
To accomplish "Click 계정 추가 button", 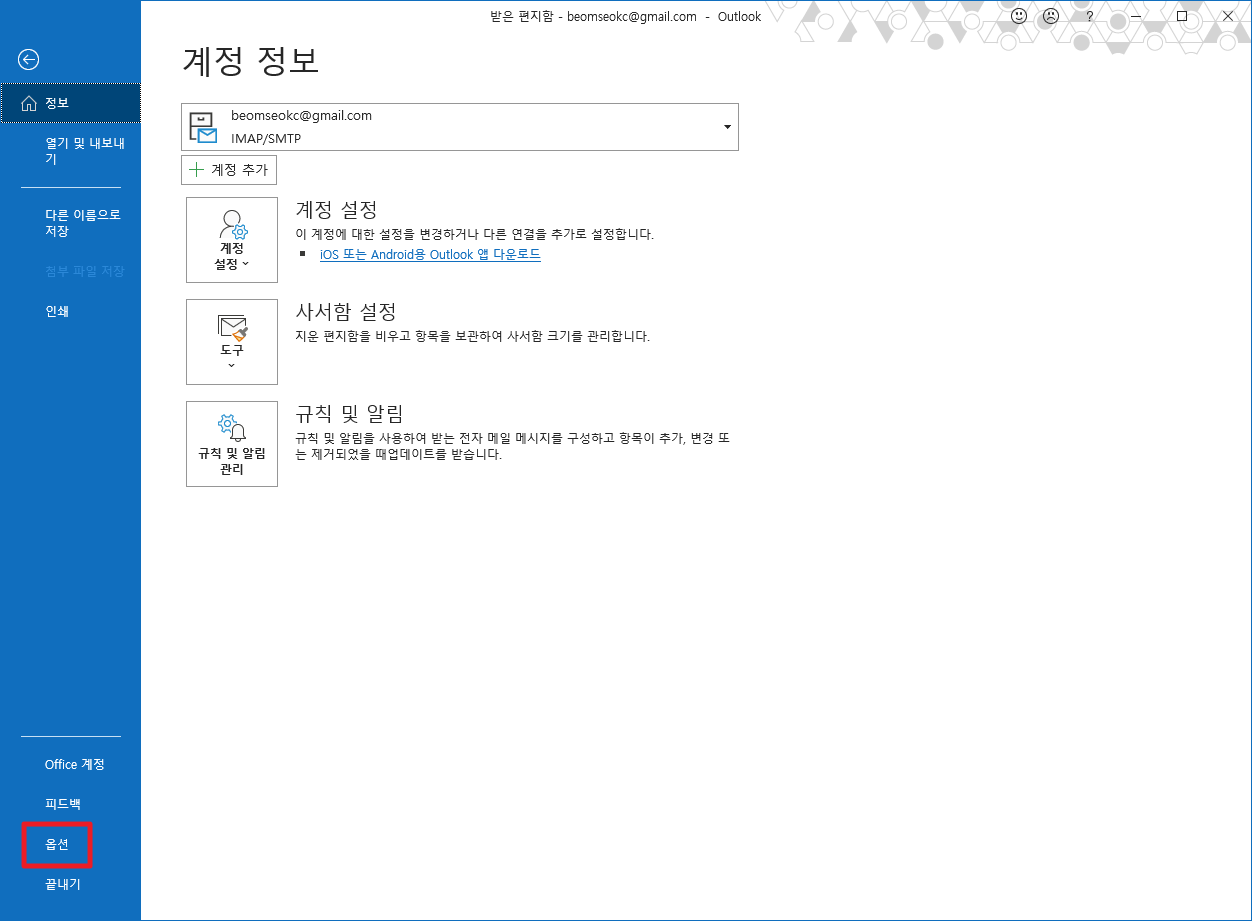I will click(x=229, y=170).
